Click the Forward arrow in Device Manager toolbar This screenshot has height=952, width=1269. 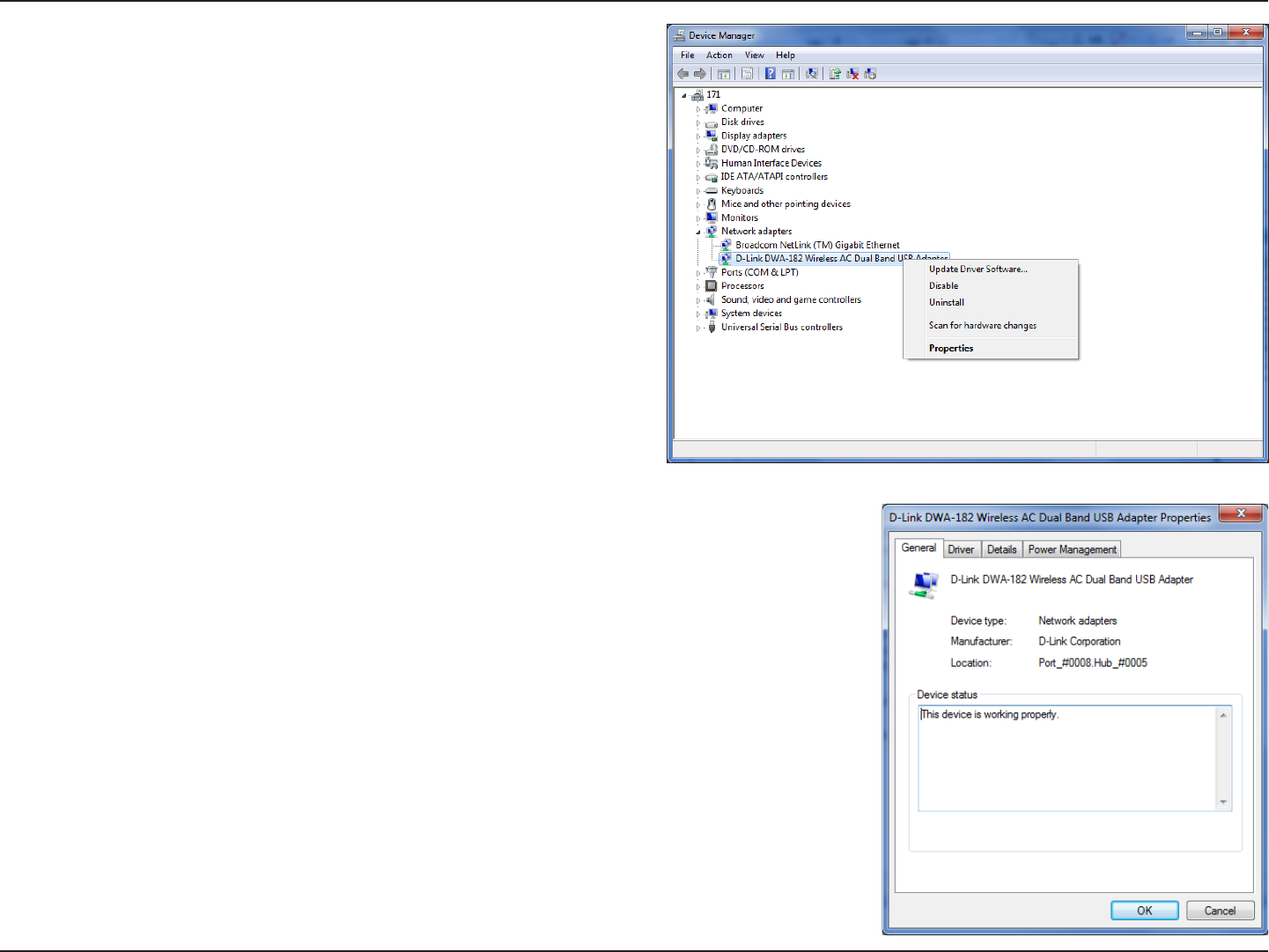(700, 74)
